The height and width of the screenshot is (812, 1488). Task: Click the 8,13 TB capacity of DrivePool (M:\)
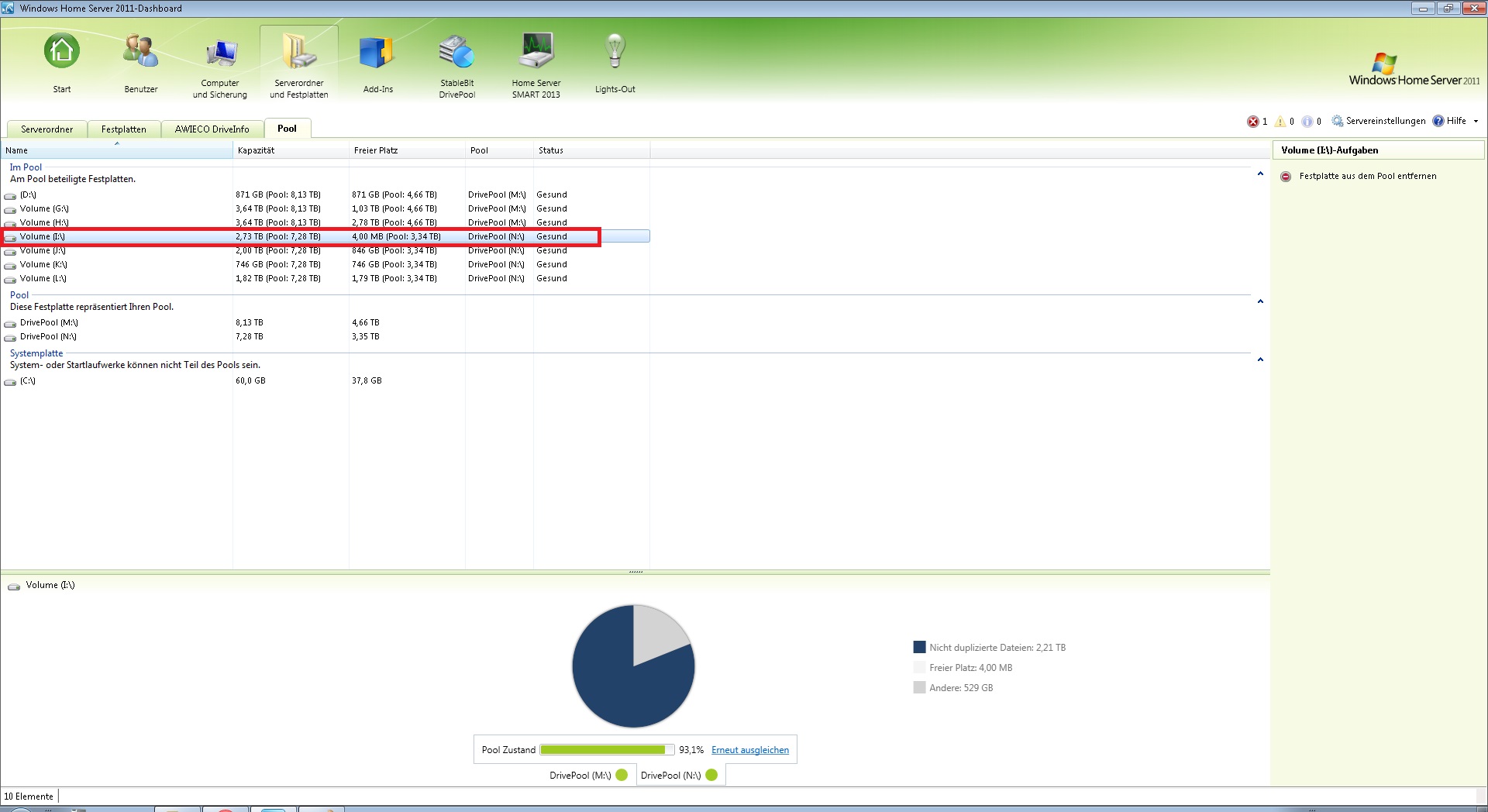click(250, 322)
